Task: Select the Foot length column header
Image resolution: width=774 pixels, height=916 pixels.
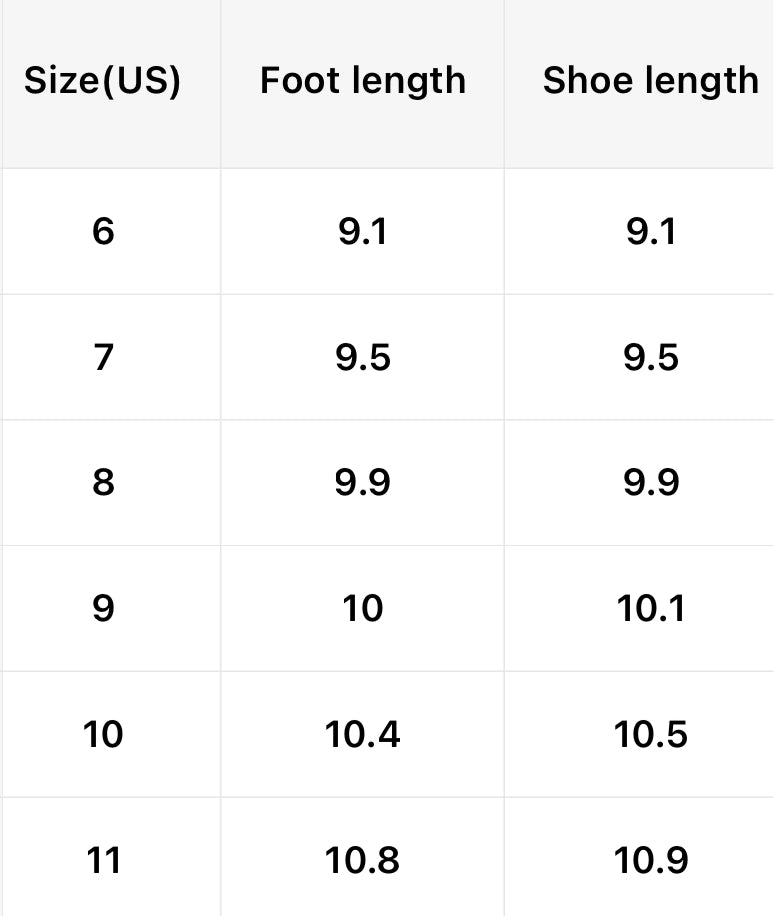Action: [x=363, y=81]
